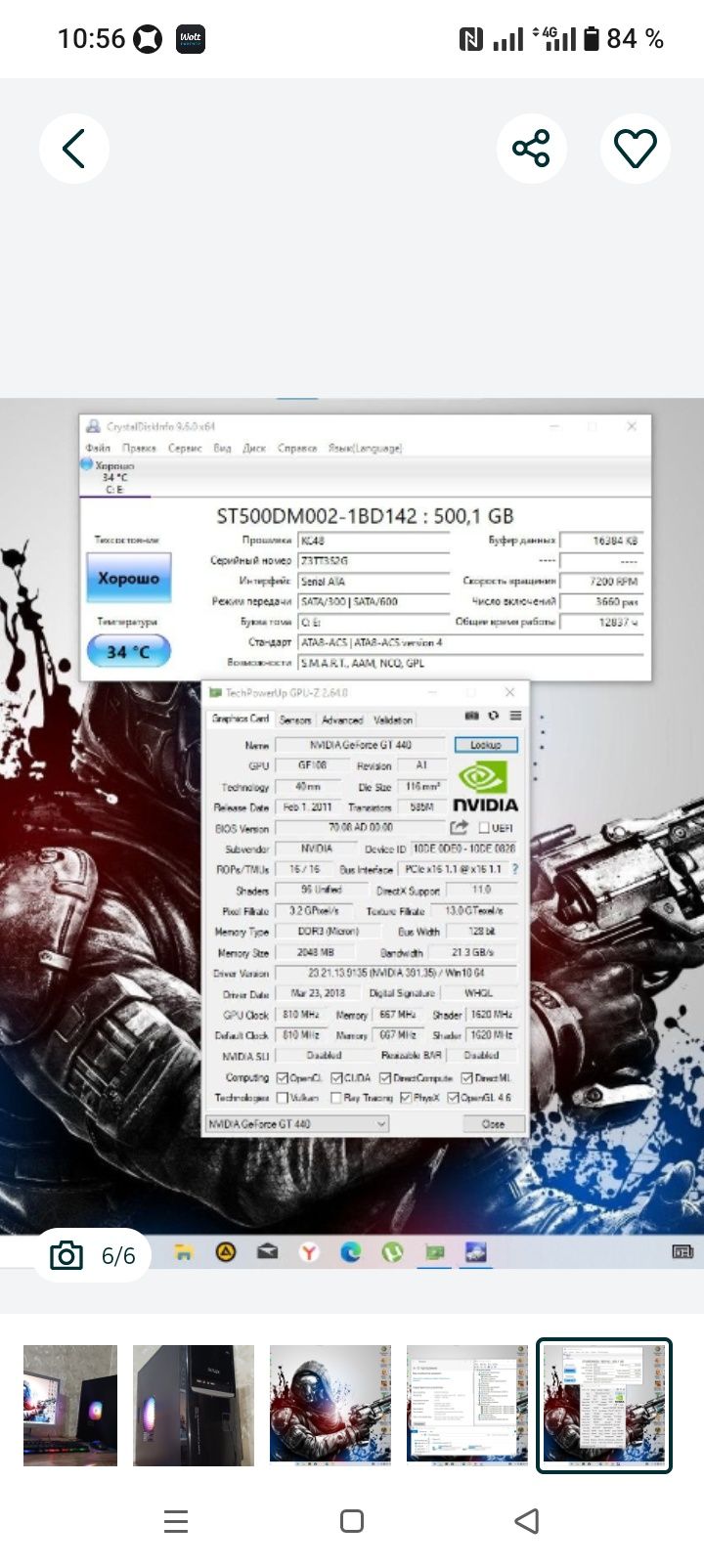Viewport: 704px width, 1568px height.
Task: Click the share BIOS export icon in GPU-Z
Action: (x=460, y=827)
